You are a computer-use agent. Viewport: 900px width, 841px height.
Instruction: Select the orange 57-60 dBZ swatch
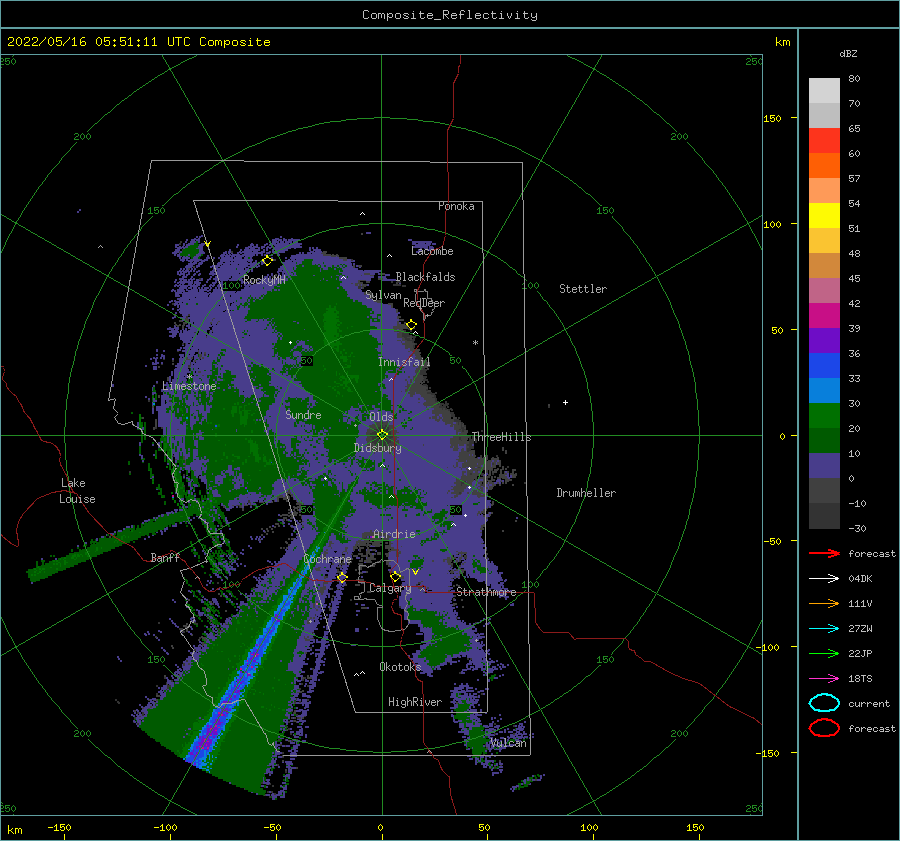point(824,165)
